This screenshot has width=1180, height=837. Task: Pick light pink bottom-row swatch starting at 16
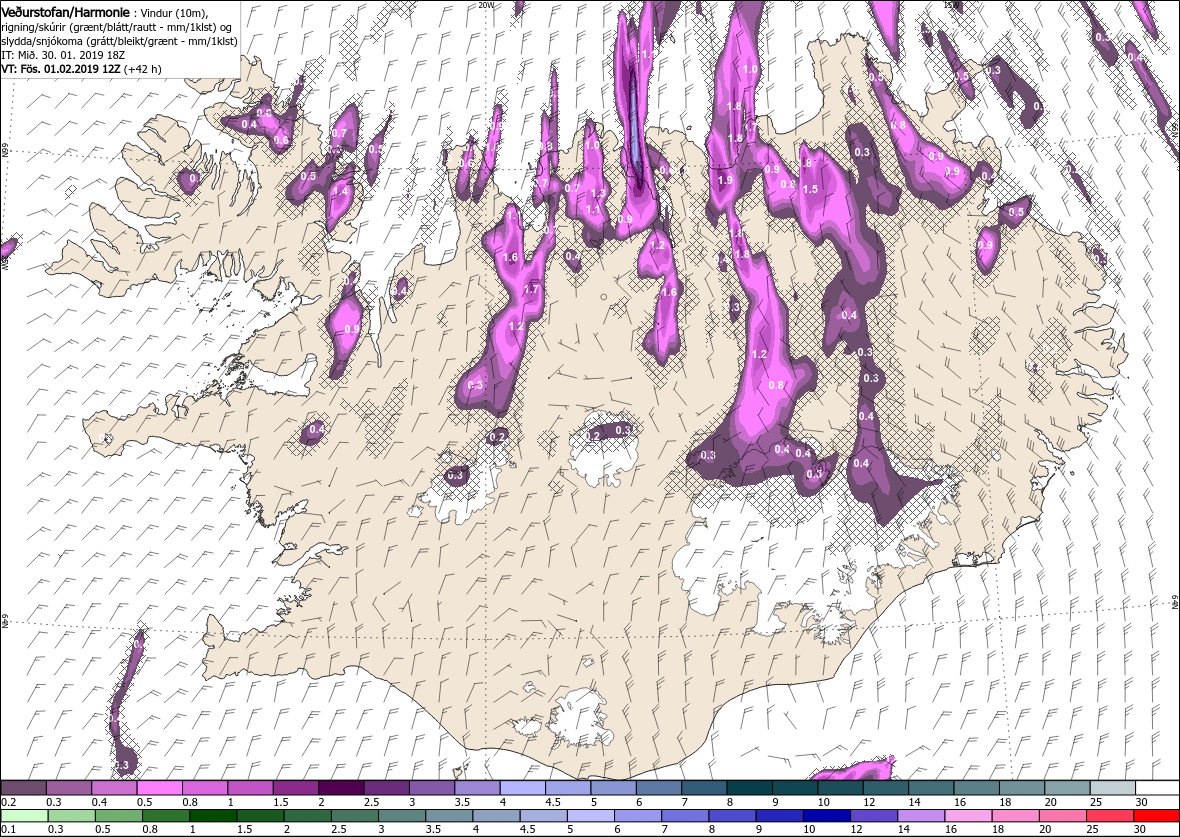click(968, 816)
